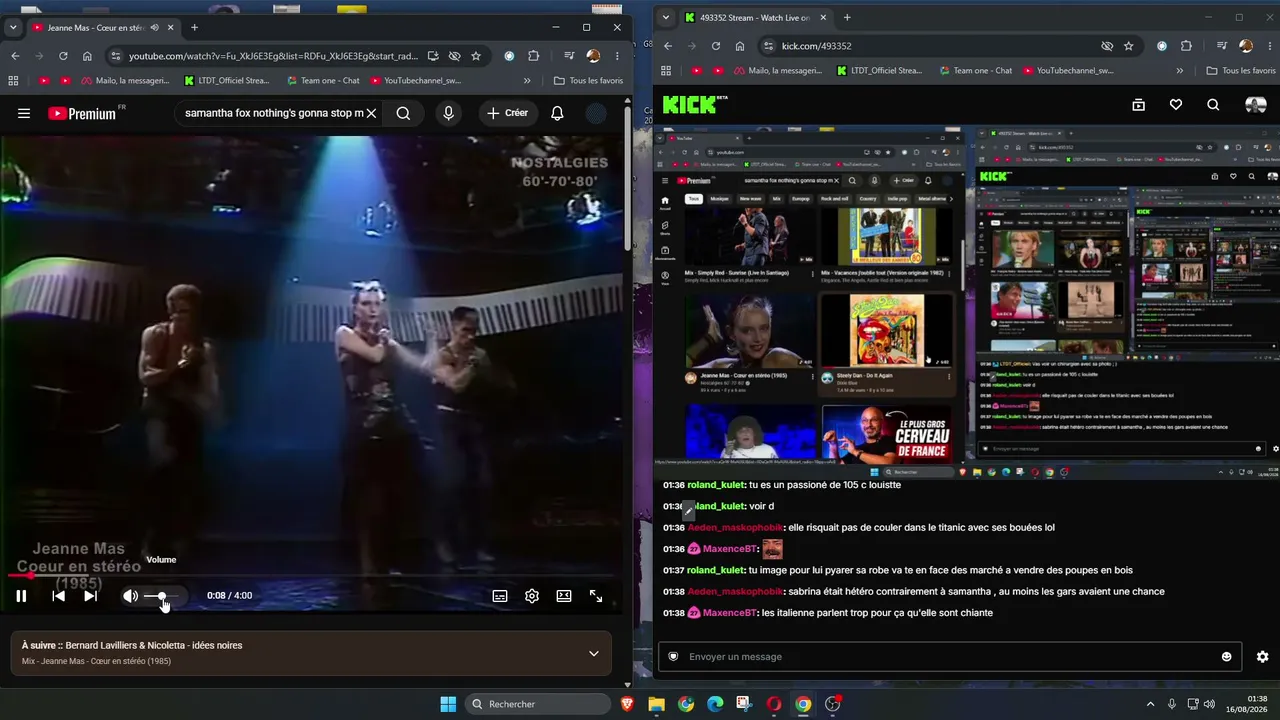Open a new tab in the Kick window
This screenshot has width=1280, height=720.
(x=847, y=17)
